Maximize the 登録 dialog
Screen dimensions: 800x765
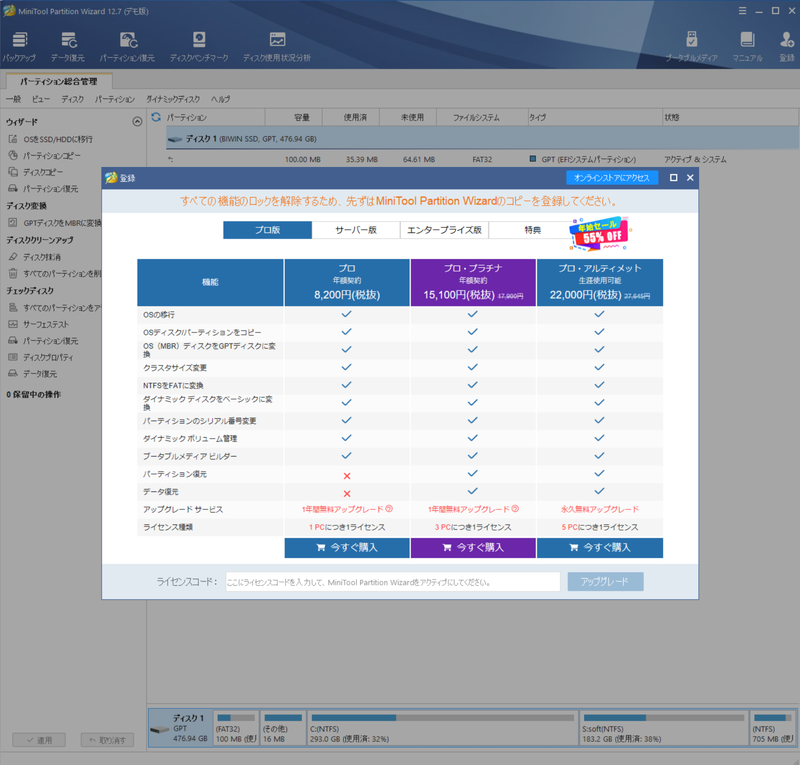point(673,178)
